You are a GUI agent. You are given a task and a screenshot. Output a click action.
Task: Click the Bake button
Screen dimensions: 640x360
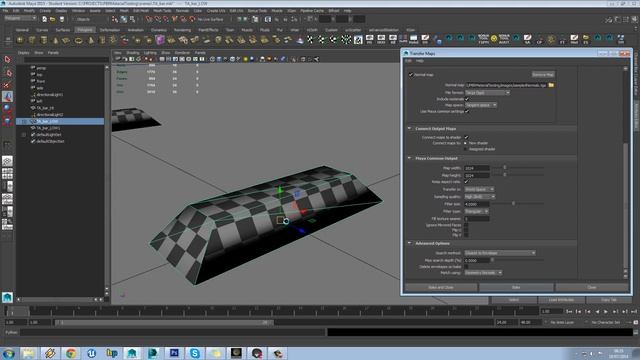(x=516, y=287)
